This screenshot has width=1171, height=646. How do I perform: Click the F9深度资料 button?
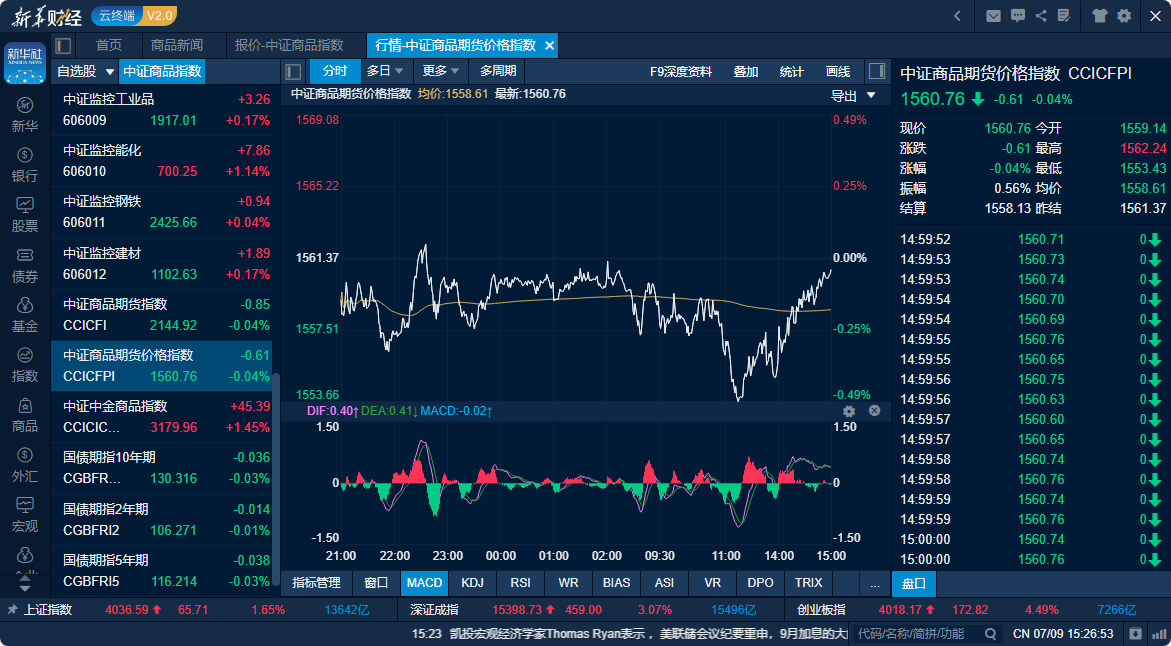click(x=681, y=72)
